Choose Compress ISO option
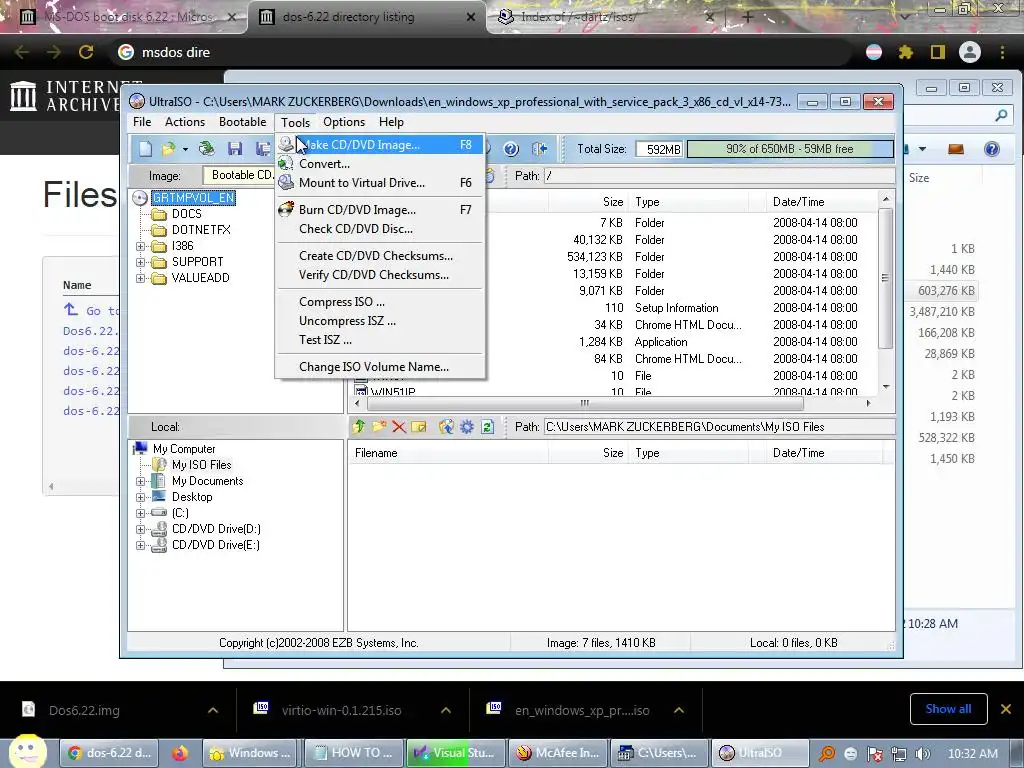Screen dimensions: 1024x768 click(379, 302)
